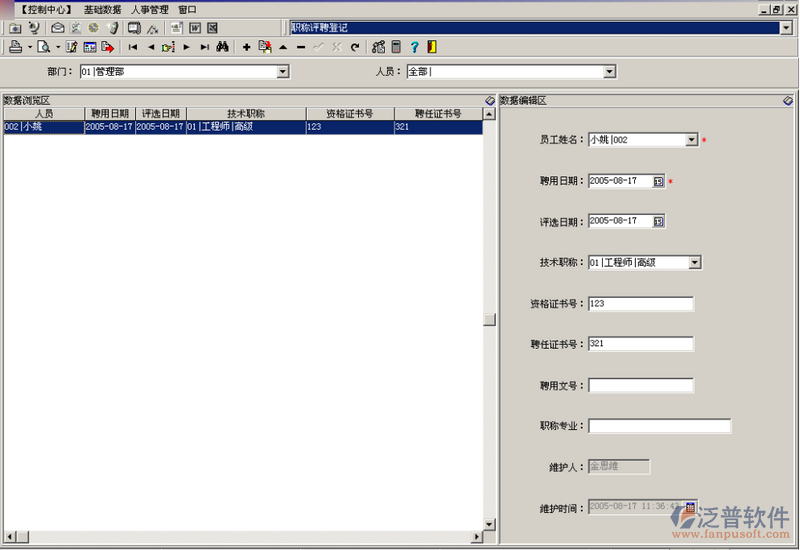Image resolution: width=800 pixels, height=550 pixels.
Task: Click the printer icon in the toolbar
Action: click(x=15, y=47)
